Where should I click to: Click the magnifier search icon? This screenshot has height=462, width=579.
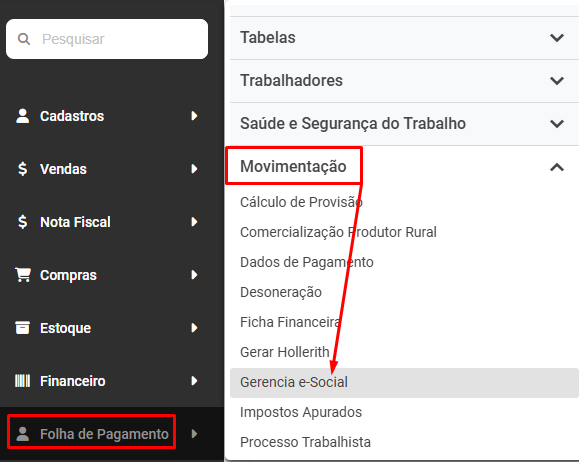(24, 39)
